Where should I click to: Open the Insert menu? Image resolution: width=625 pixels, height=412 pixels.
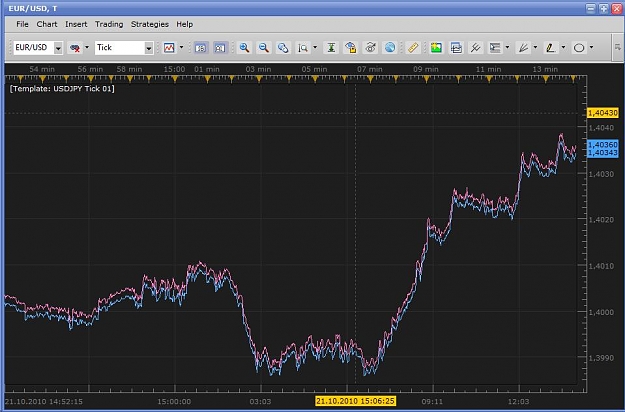[76, 24]
